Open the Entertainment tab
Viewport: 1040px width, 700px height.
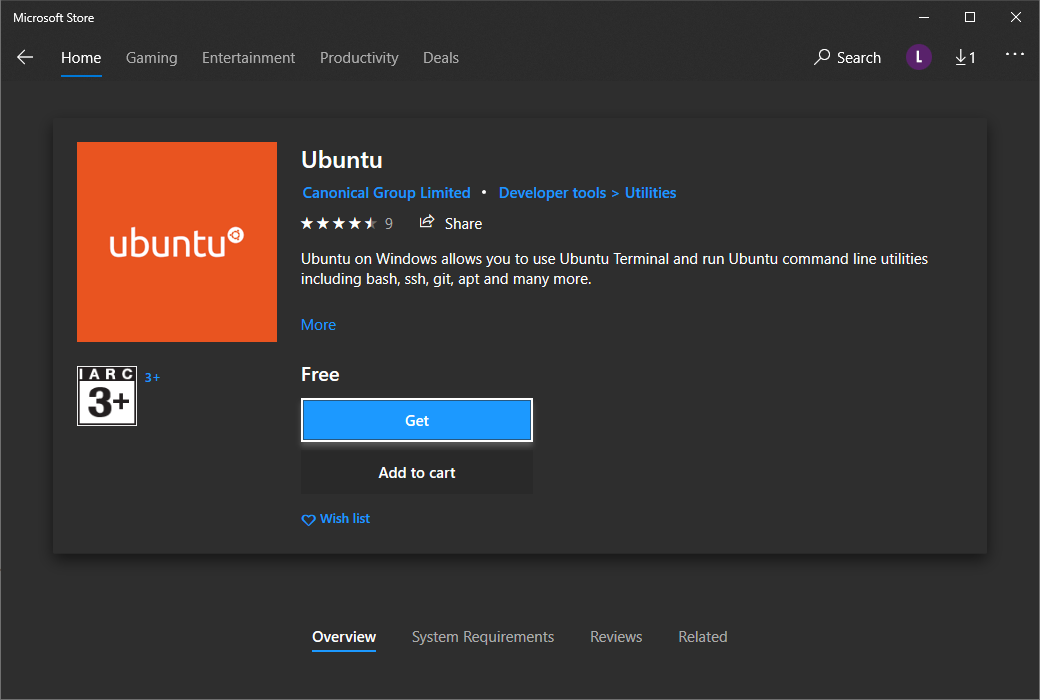click(248, 58)
